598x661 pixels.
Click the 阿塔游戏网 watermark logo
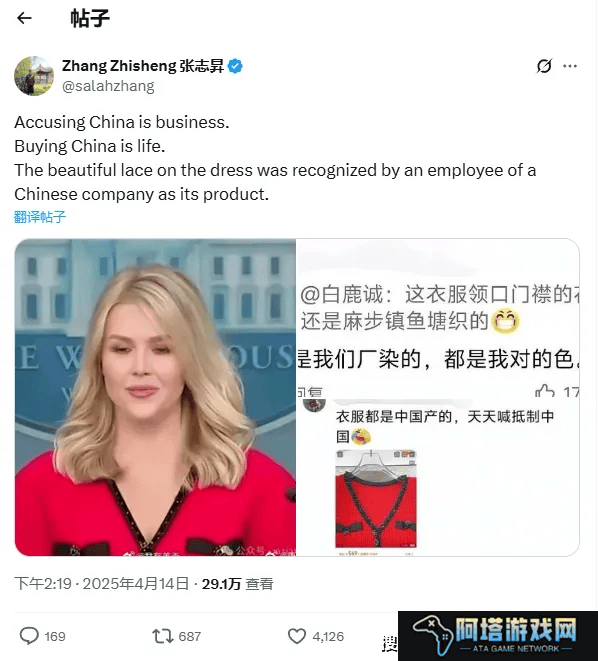pyautogui.click(x=498, y=636)
